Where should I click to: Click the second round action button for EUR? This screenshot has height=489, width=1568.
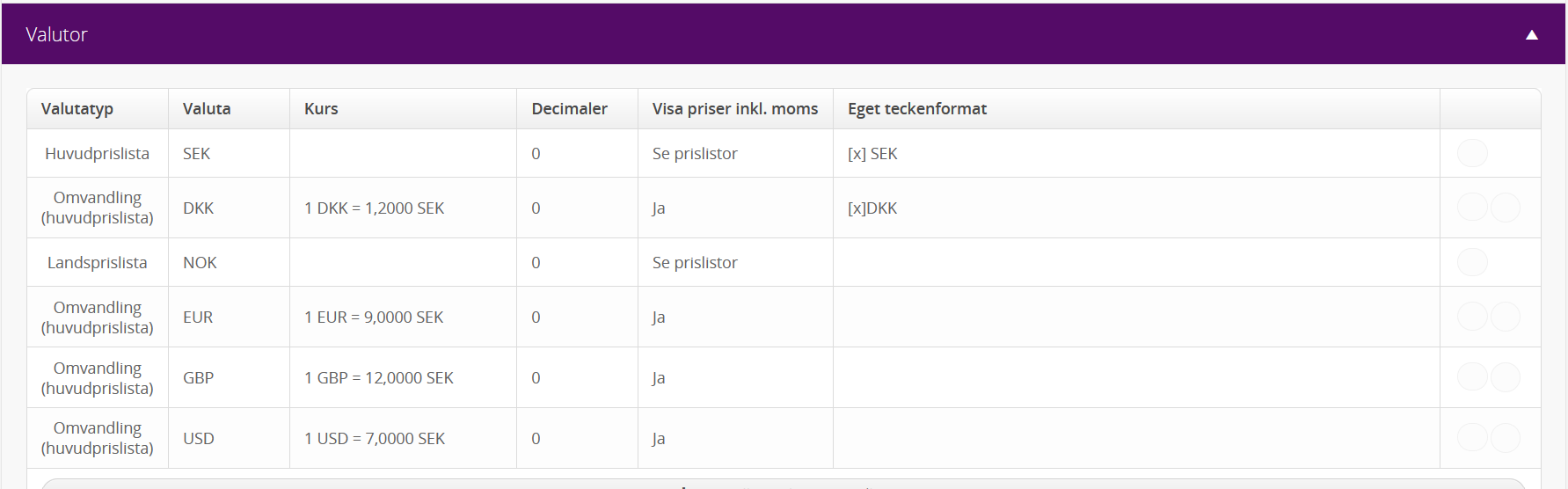click(1506, 317)
